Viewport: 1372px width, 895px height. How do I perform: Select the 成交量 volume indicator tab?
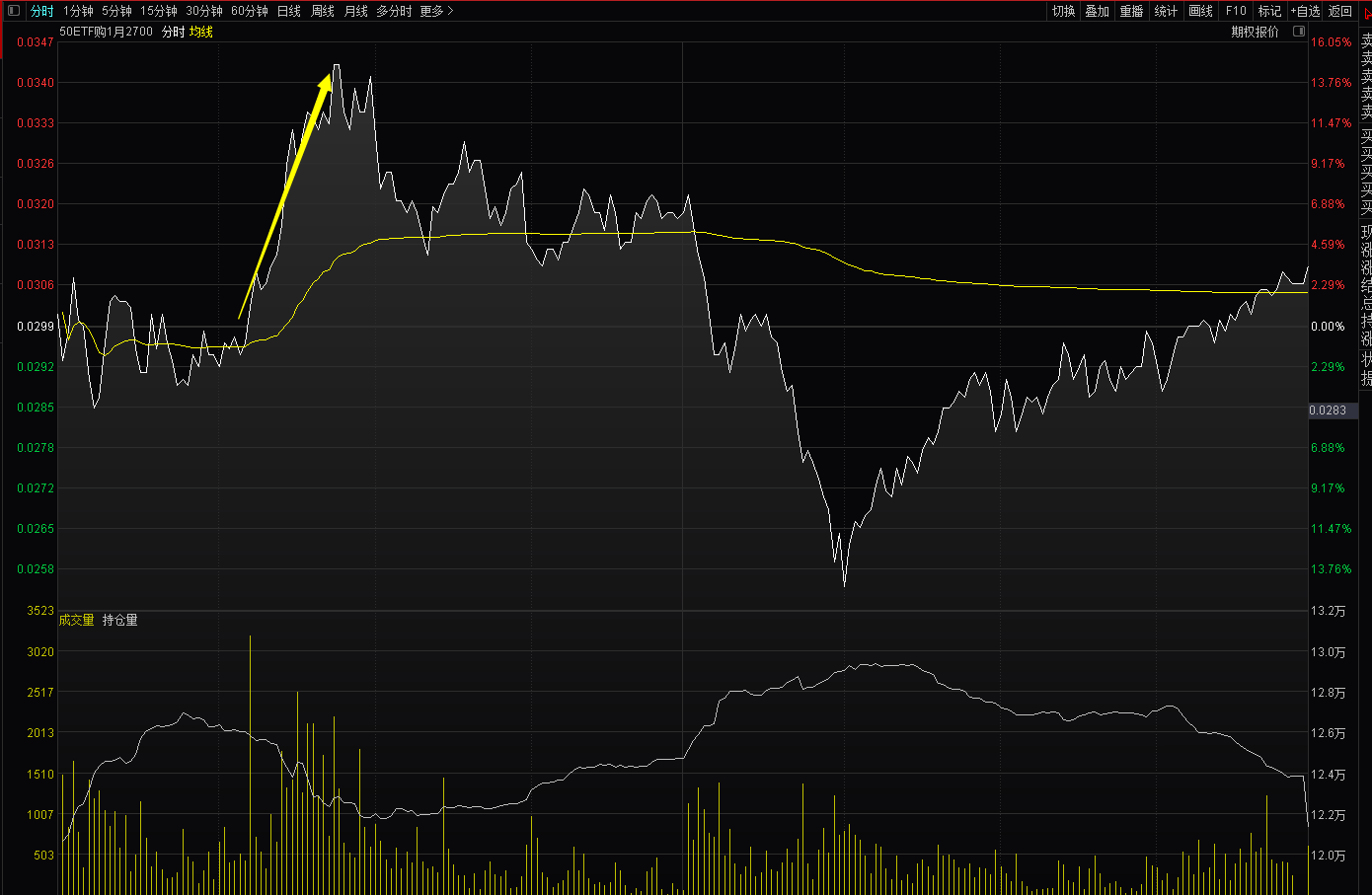[x=77, y=620]
